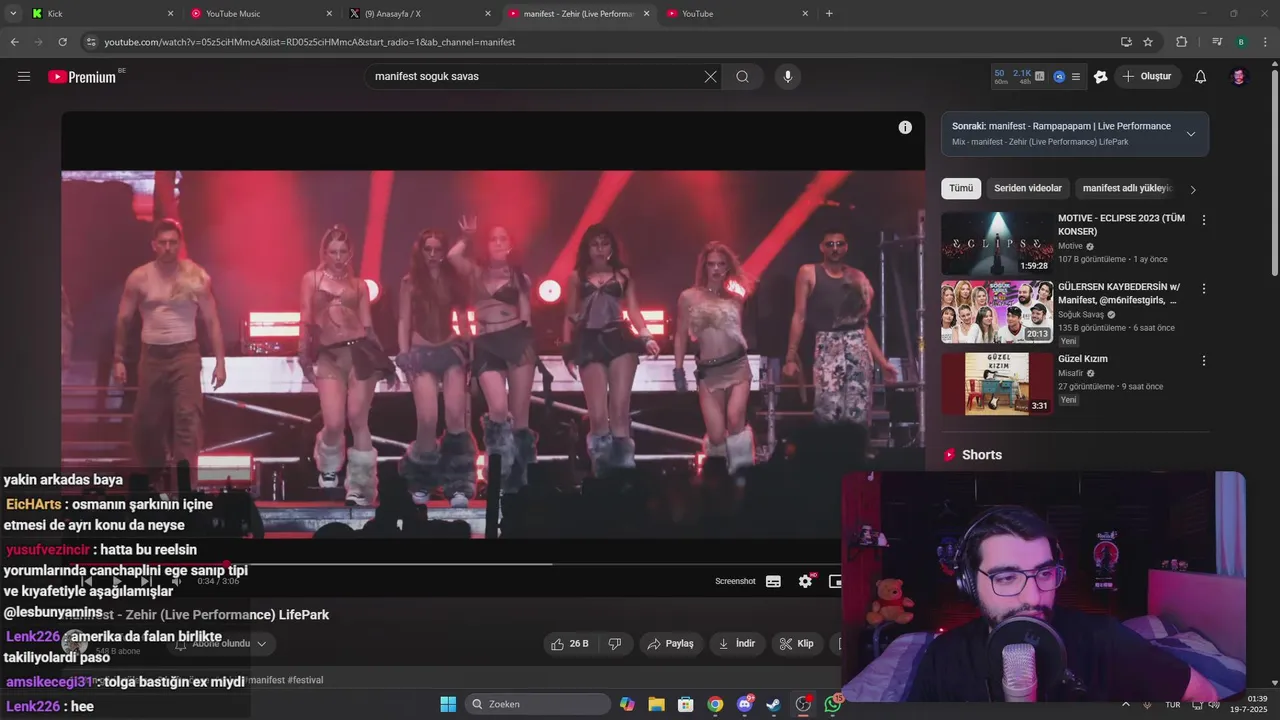Screen dimensions: 1280x720
Task: Show more filter chips with right arrow
Action: (1192, 189)
